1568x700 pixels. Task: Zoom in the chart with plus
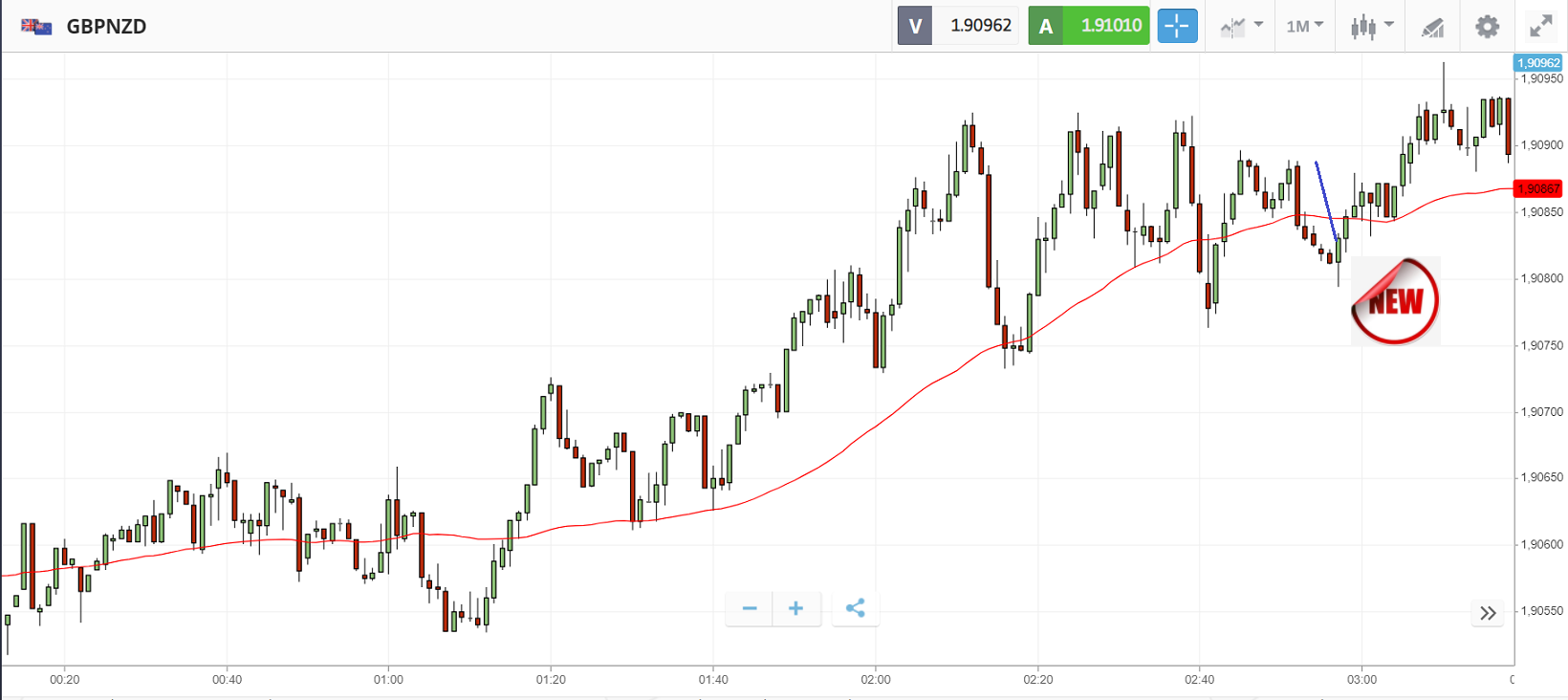[x=795, y=608]
